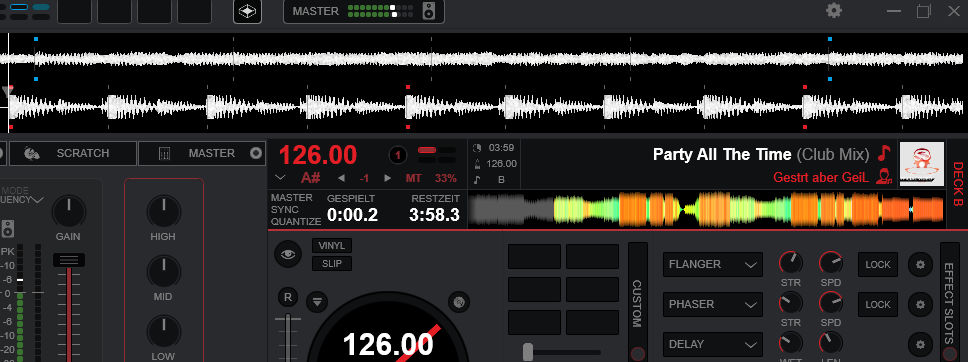Open the frequency mode dropdown chevron
This screenshot has width=968, height=362.
(38, 200)
